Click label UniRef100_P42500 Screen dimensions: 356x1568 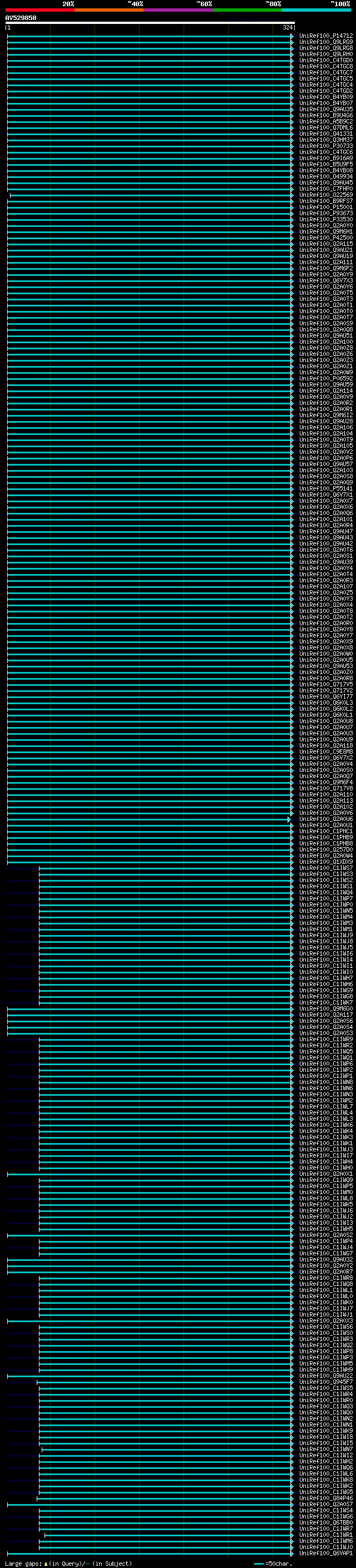[x=326, y=238]
